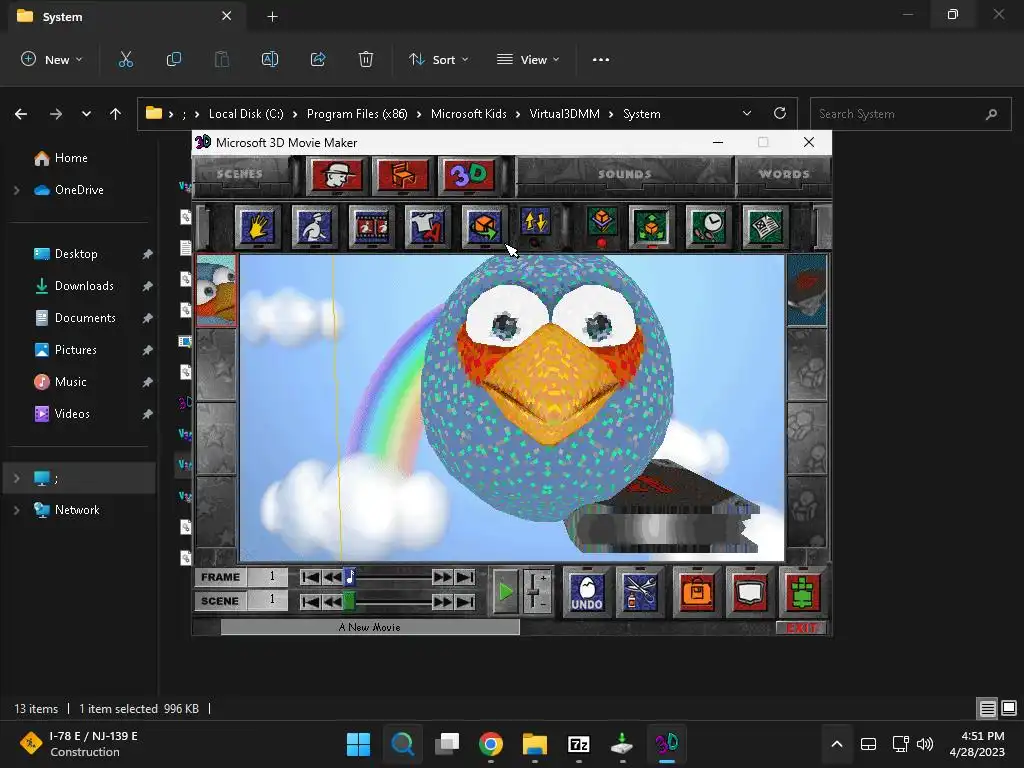
Task: Go to previous scene
Action: [x=332, y=601]
